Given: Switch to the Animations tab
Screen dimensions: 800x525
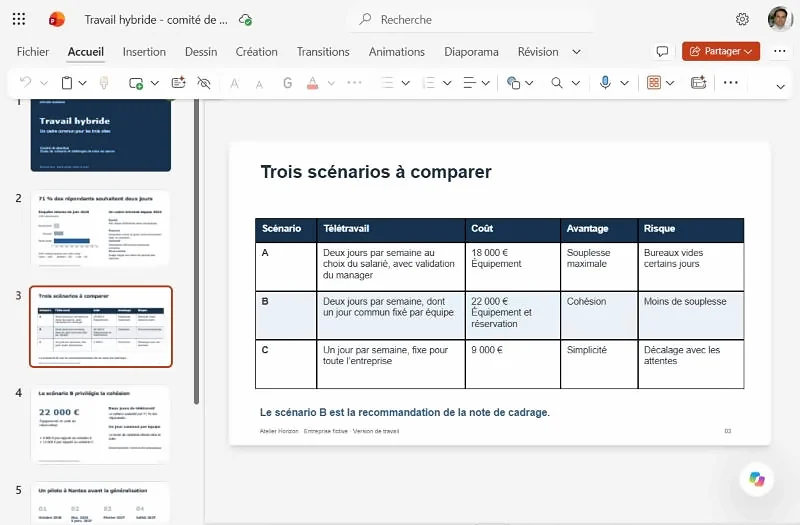Looking at the screenshot, I should 396,52.
